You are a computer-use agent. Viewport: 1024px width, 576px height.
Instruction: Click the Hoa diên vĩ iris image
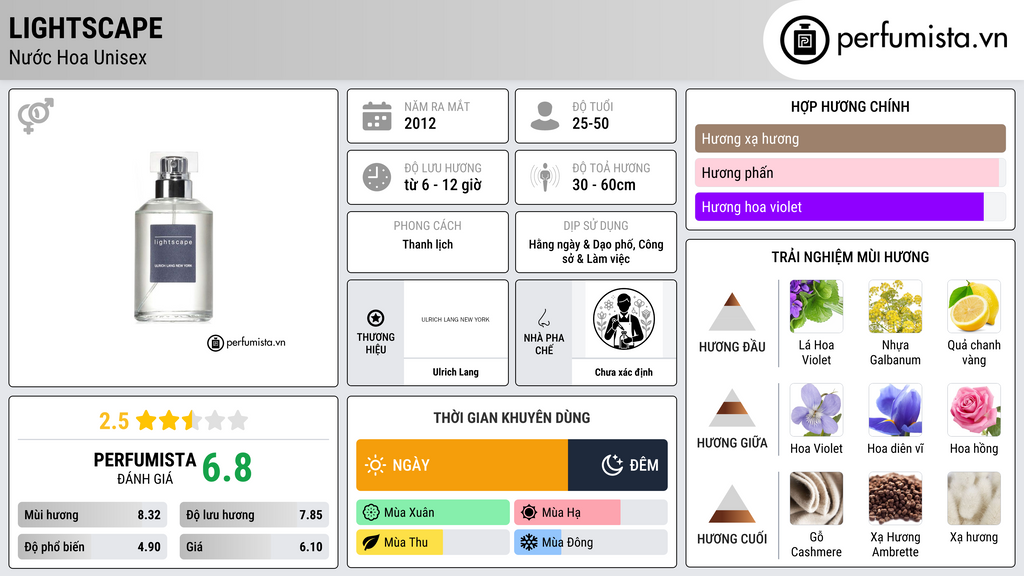click(895, 409)
